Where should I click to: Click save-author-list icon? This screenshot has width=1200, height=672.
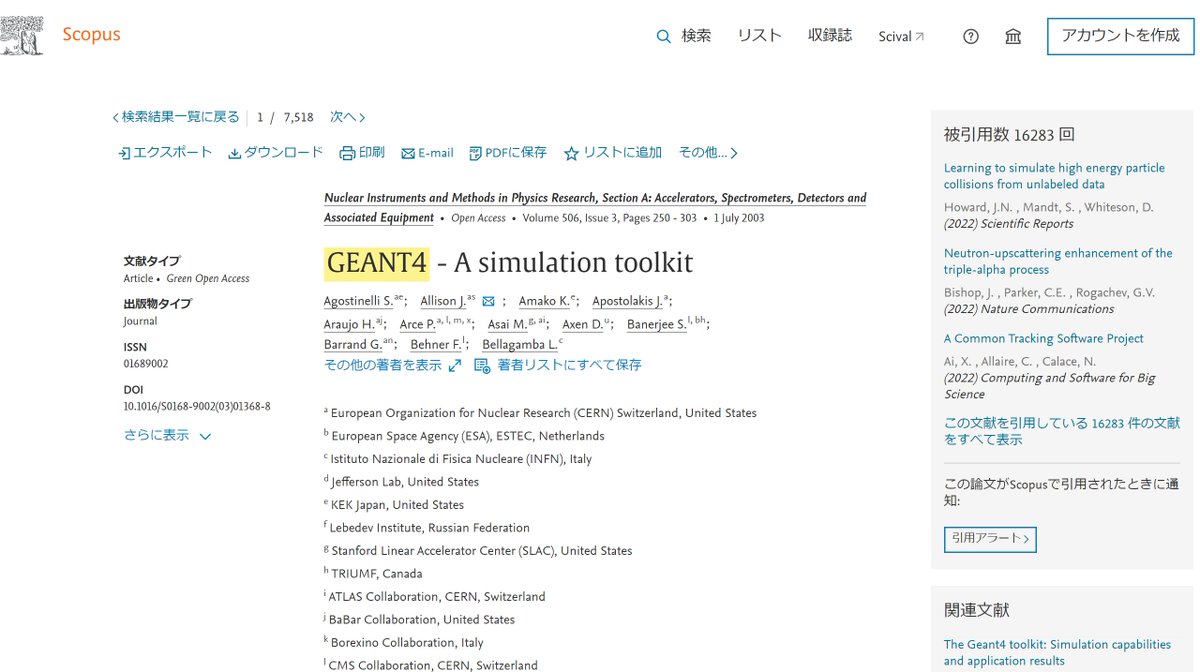point(482,366)
